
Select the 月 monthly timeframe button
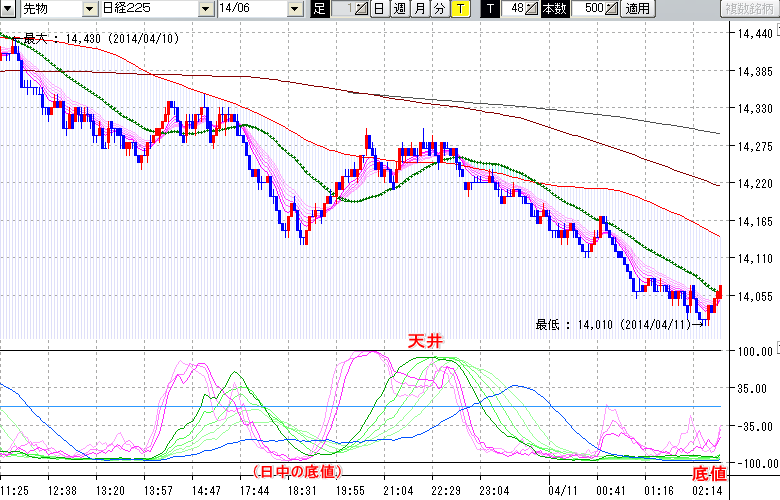419,9
